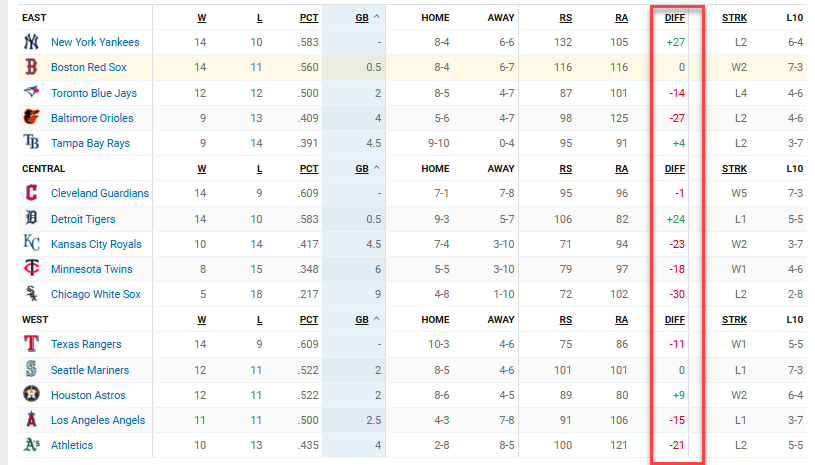Click the Boston Red Sox logo

[x=30, y=67]
